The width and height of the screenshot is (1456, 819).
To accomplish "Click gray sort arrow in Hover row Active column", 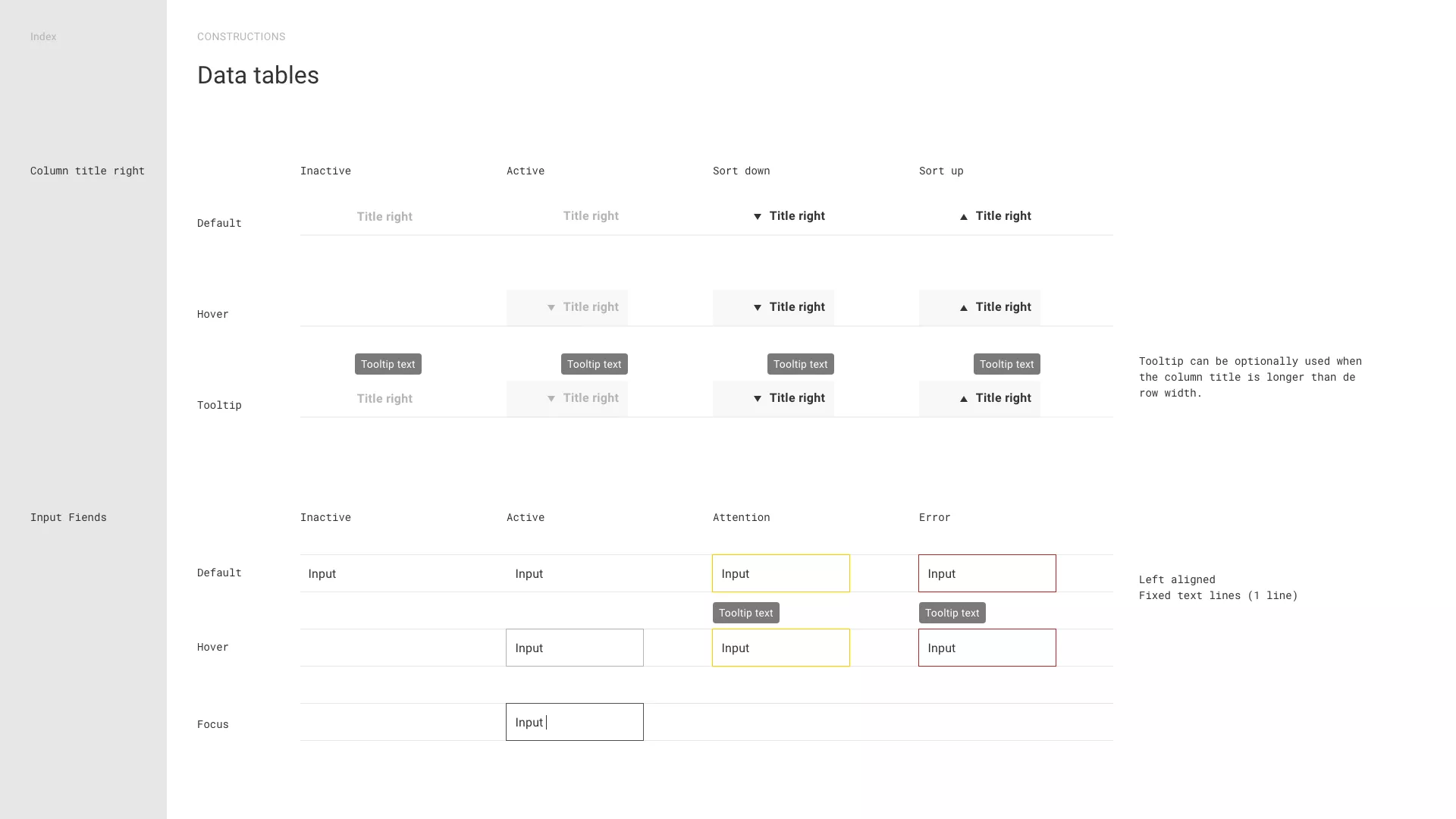I will (551, 308).
